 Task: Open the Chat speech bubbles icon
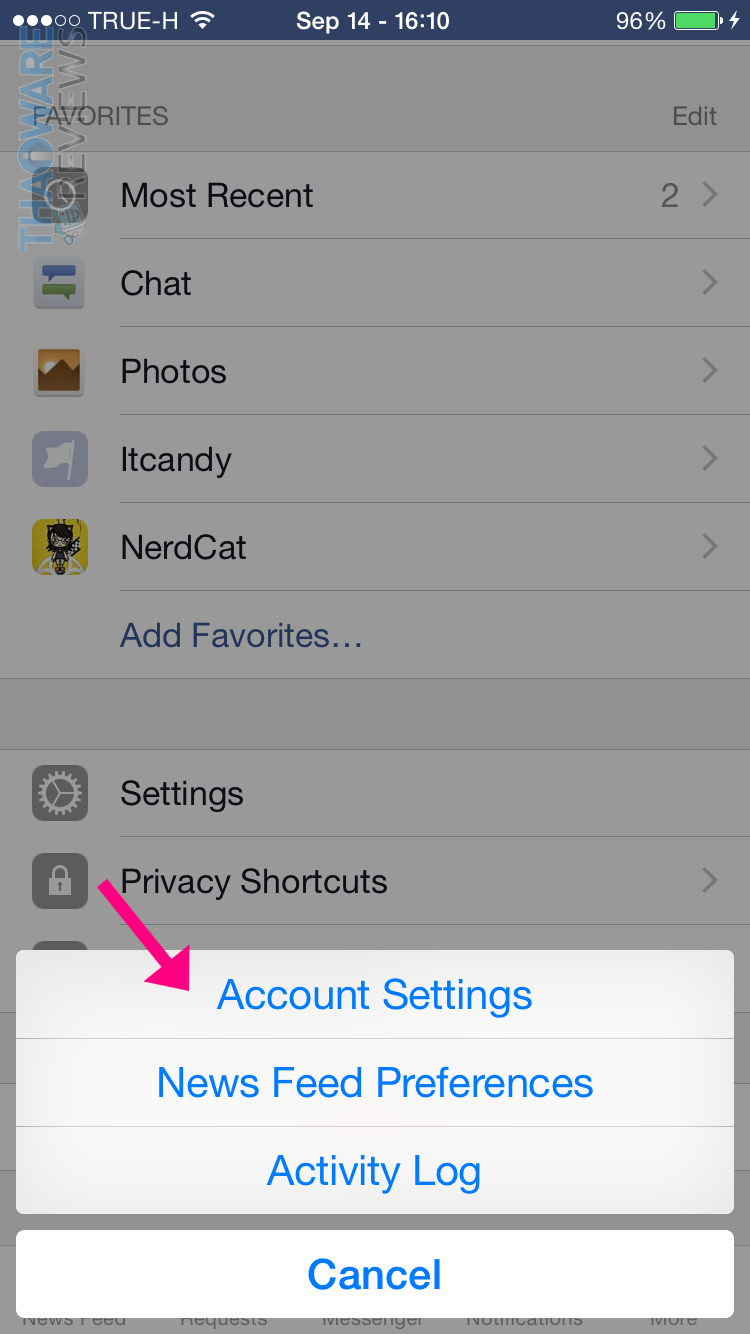tap(60, 283)
